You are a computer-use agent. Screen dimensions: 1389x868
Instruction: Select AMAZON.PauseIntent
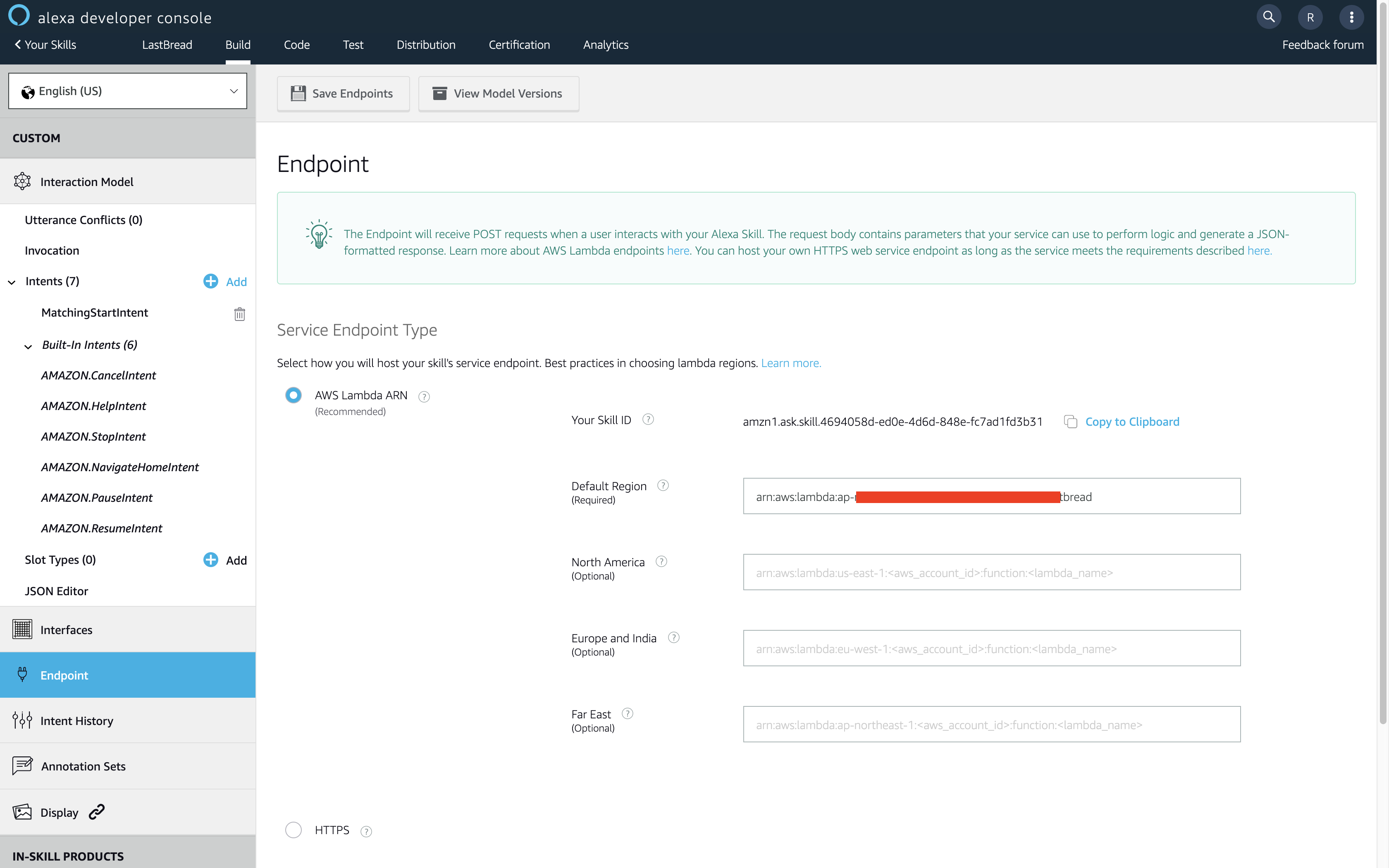point(96,498)
